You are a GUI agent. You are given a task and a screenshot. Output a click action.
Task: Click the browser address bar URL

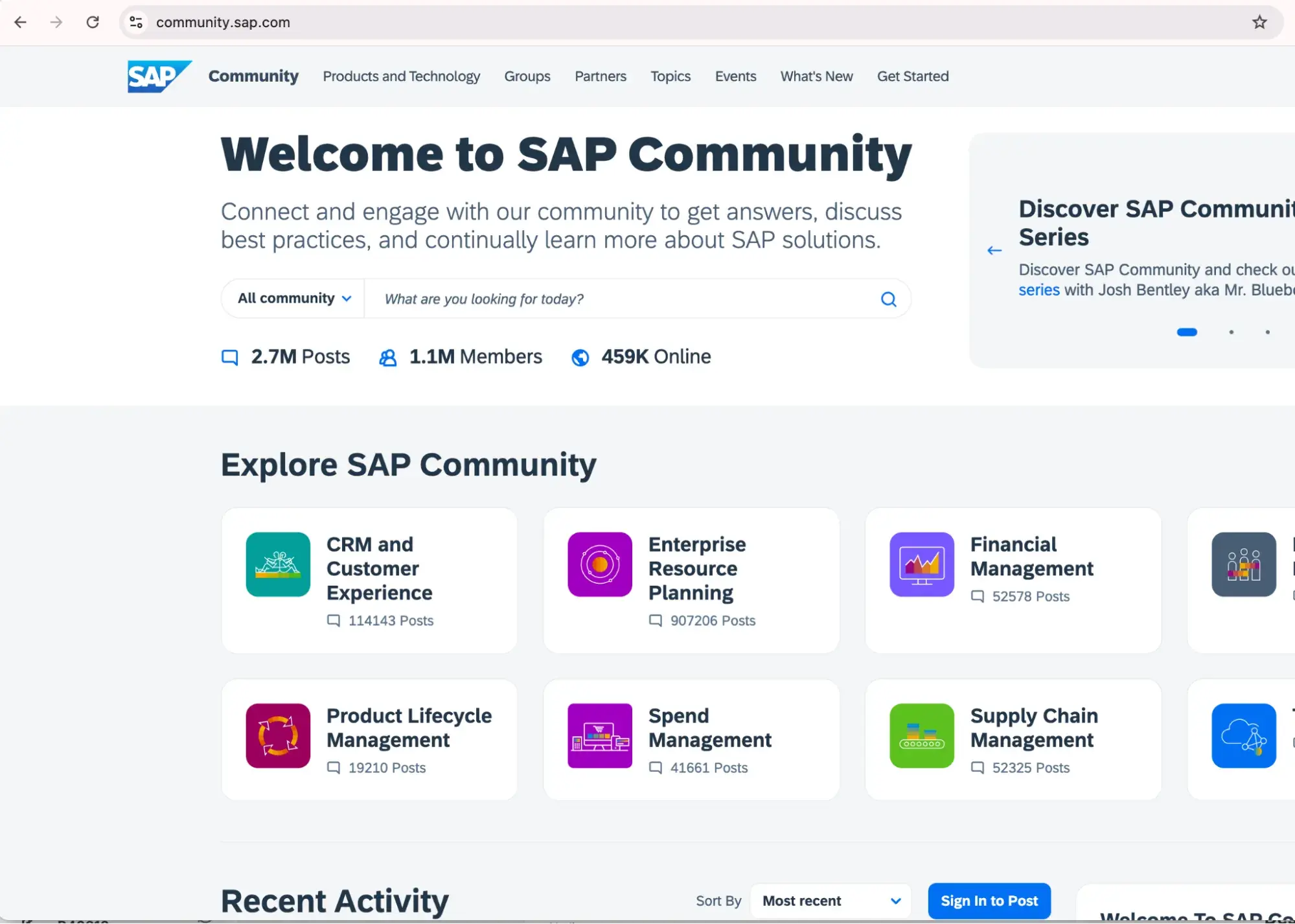223,22
